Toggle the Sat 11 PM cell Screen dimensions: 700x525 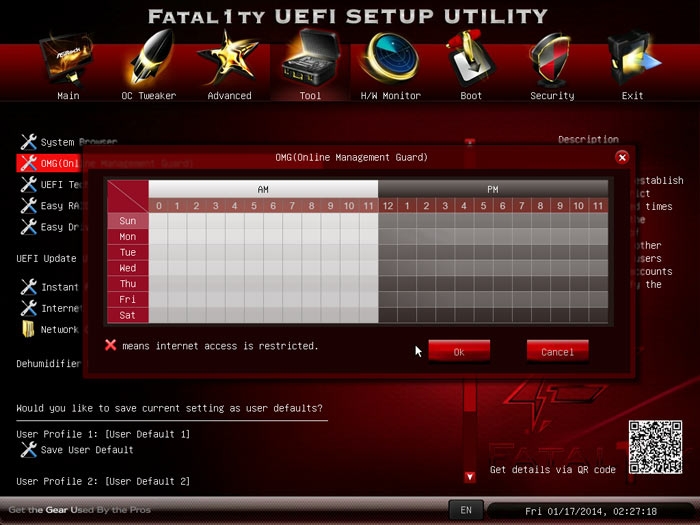tap(598, 315)
